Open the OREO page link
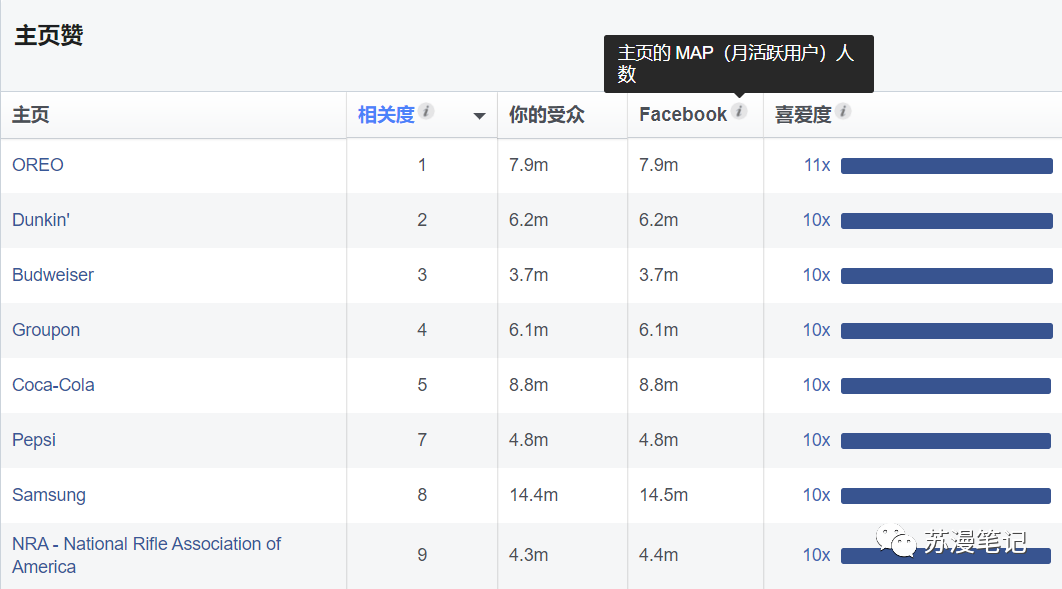The image size is (1062, 589). click(38, 165)
